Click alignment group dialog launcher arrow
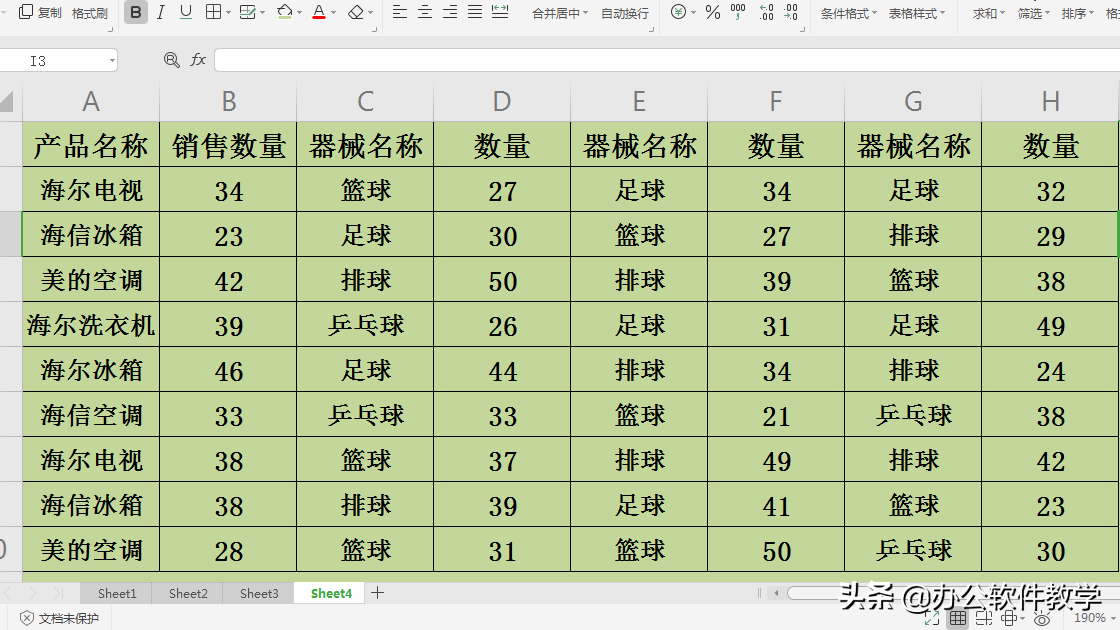1120x630 pixels. (x=651, y=30)
